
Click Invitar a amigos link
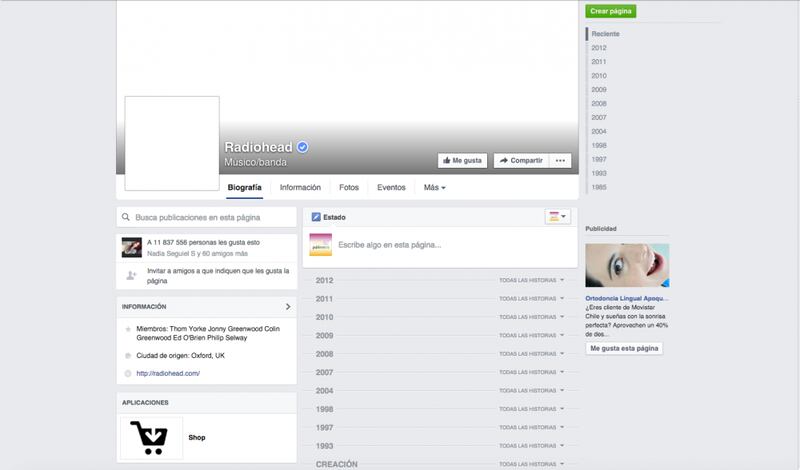(x=218, y=276)
